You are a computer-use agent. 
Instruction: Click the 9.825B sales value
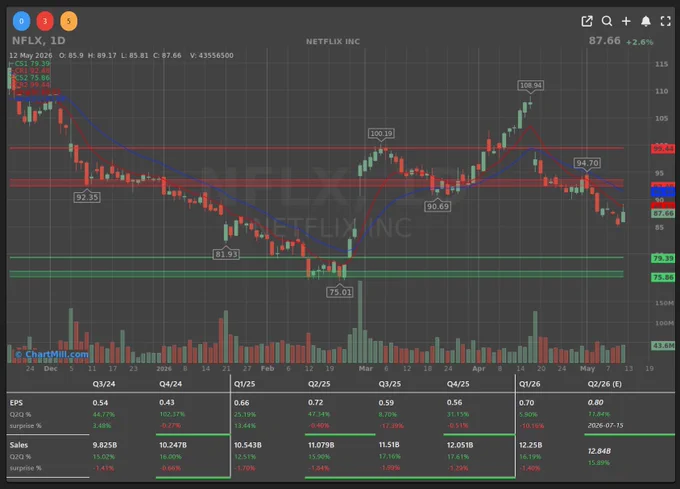(105, 445)
